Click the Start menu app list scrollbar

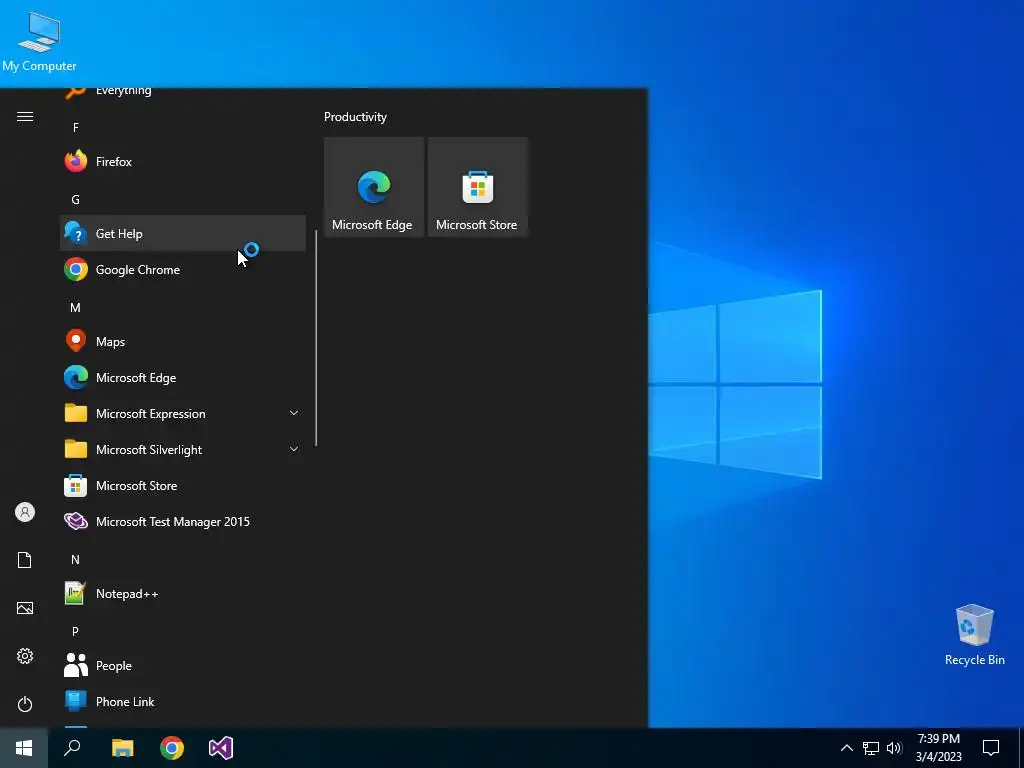coord(316,338)
